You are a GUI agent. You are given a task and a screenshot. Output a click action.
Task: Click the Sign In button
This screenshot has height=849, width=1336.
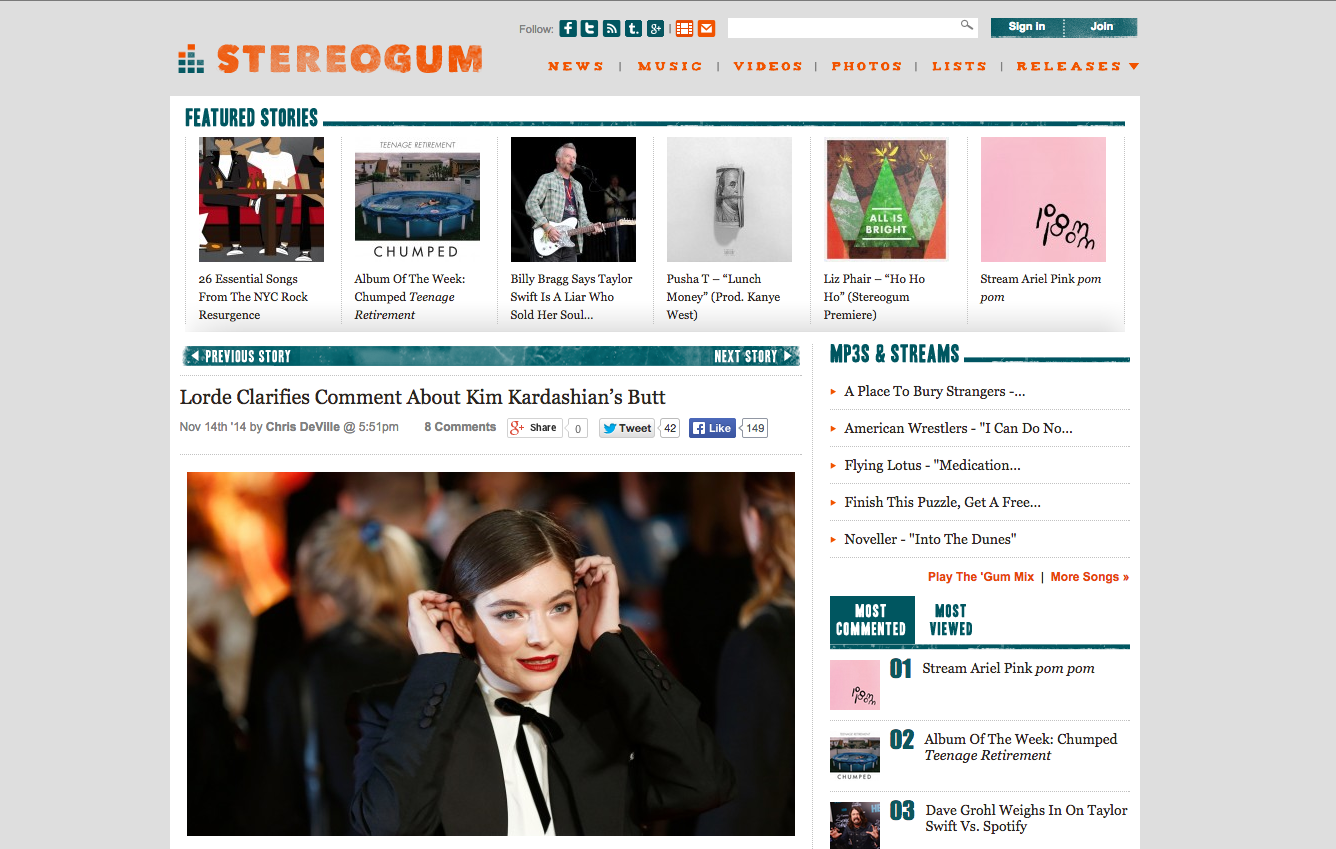[x=1027, y=27]
